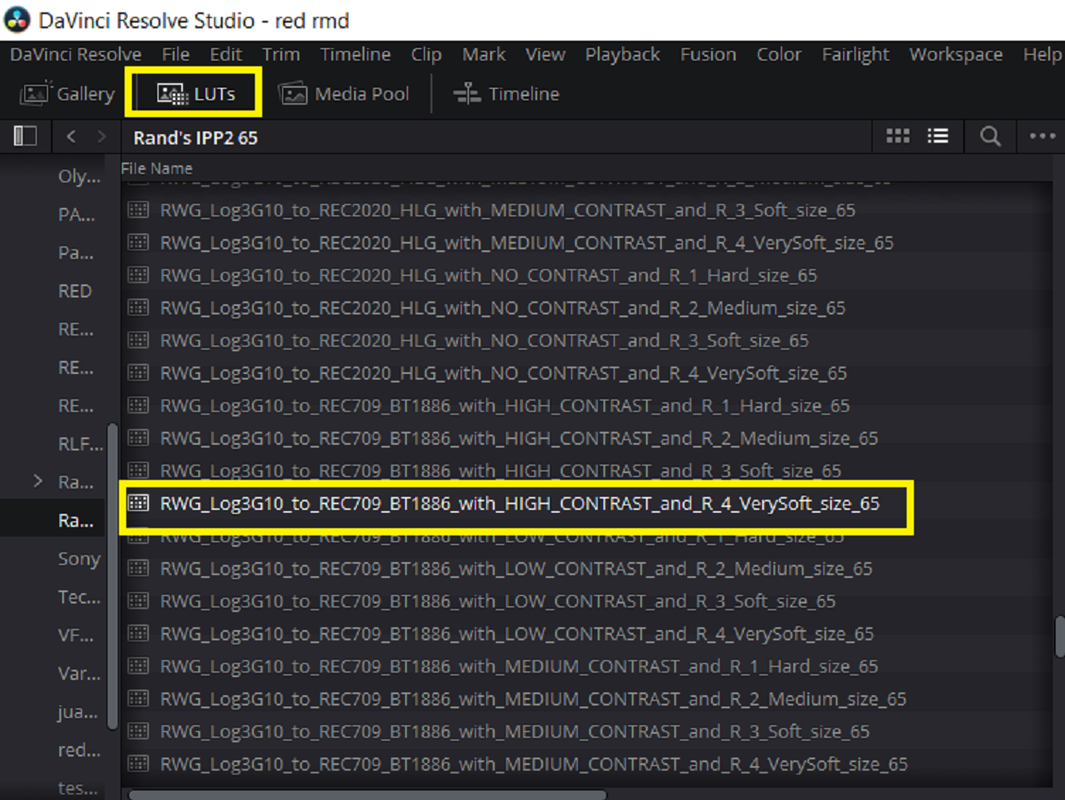Open the View menu

click(x=545, y=54)
